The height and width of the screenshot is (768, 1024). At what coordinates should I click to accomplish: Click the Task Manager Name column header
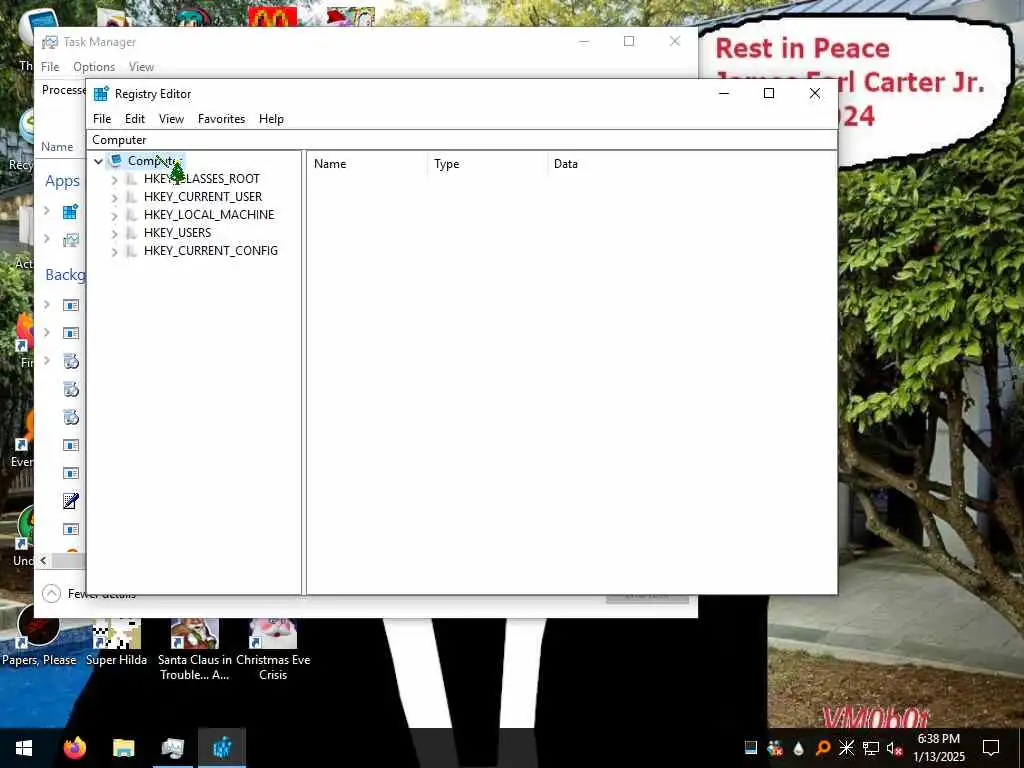pyautogui.click(x=57, y=147)
